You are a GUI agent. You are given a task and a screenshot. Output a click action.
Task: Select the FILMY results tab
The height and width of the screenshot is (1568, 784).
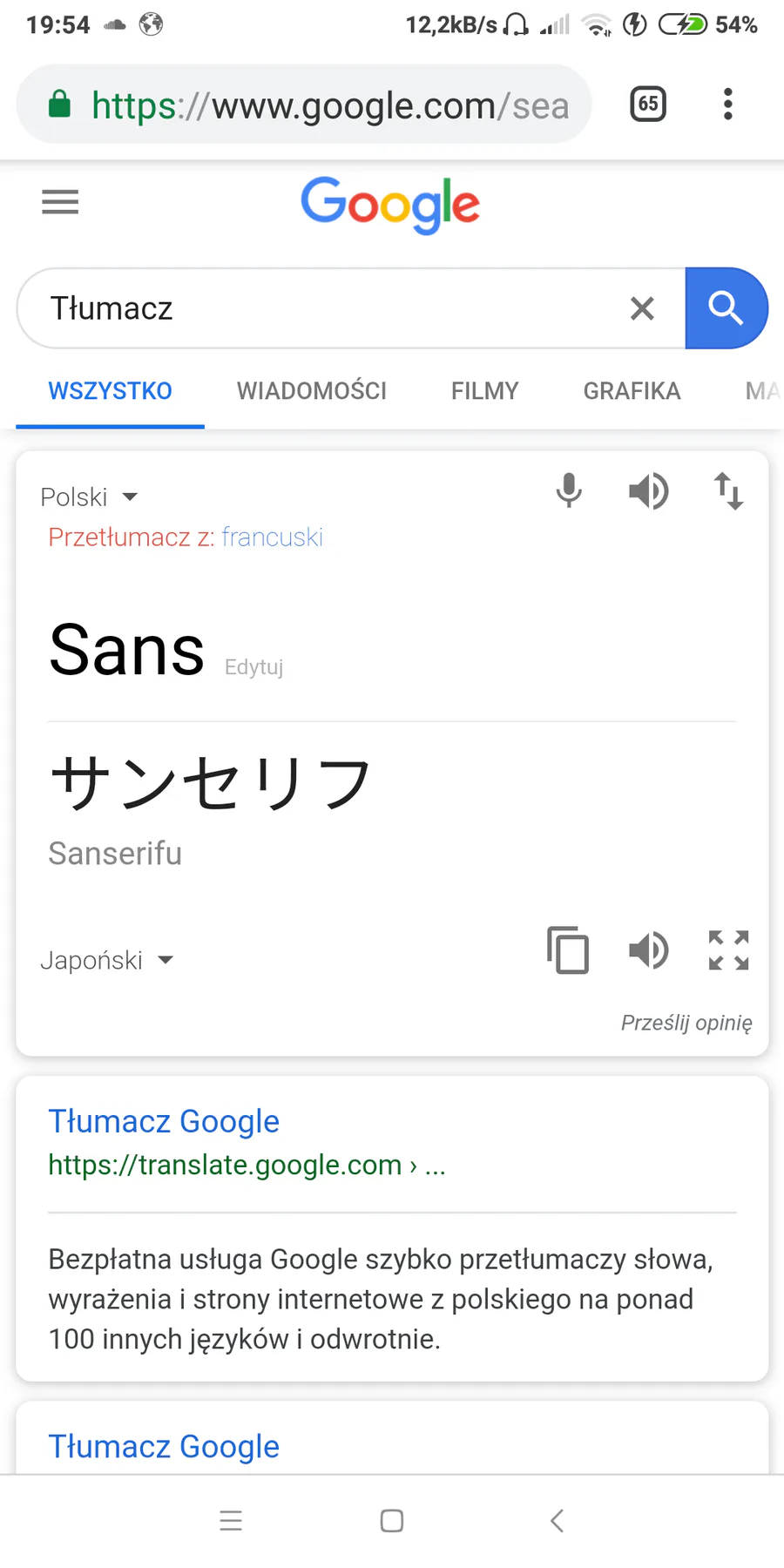pyautogui.click(x=484, y=391)
